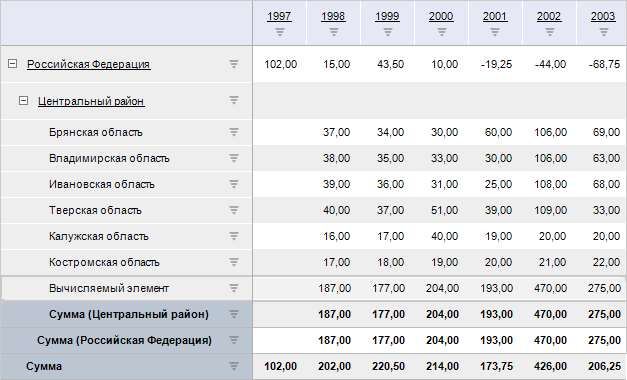
Task: Click filter icon for Костромская область row
Action: coord(234,262)
